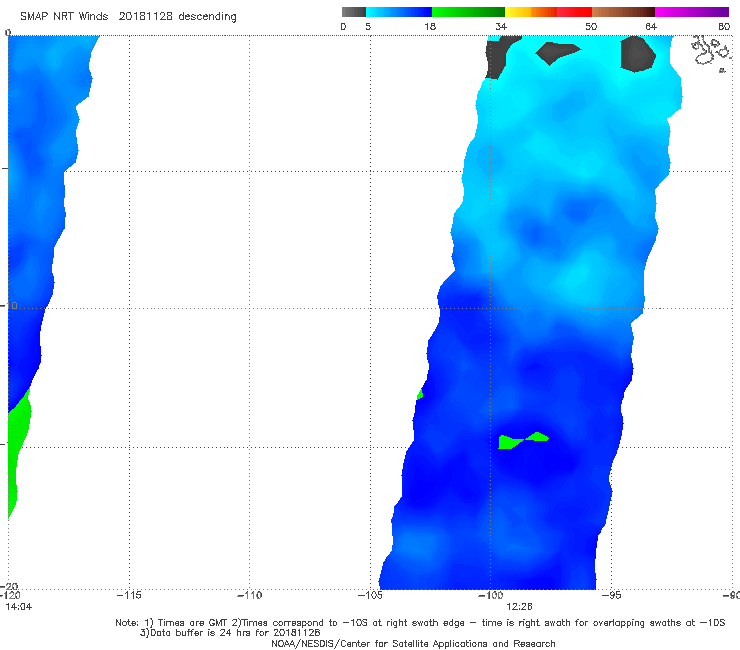740x650 pixels.
Task: Click the cyan-to-blue segment of the color bar
Action: pyautogui.click(x=399, y=12)
